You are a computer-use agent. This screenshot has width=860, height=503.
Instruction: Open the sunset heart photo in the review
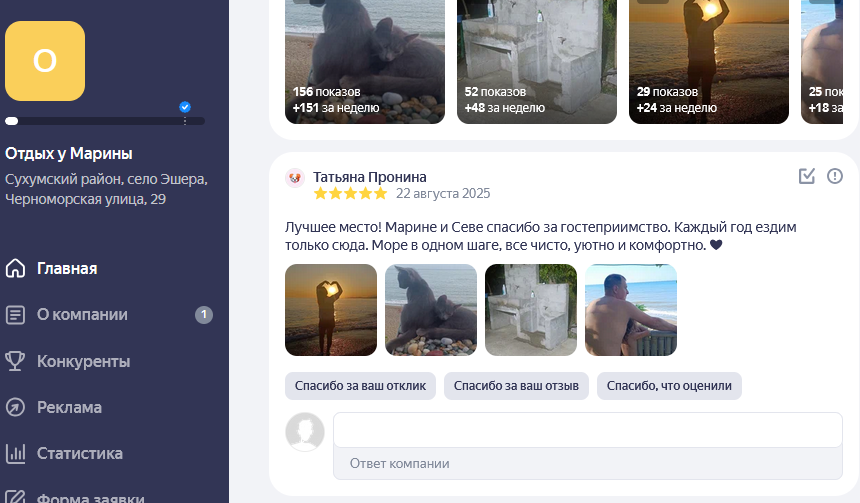[331, 309]
